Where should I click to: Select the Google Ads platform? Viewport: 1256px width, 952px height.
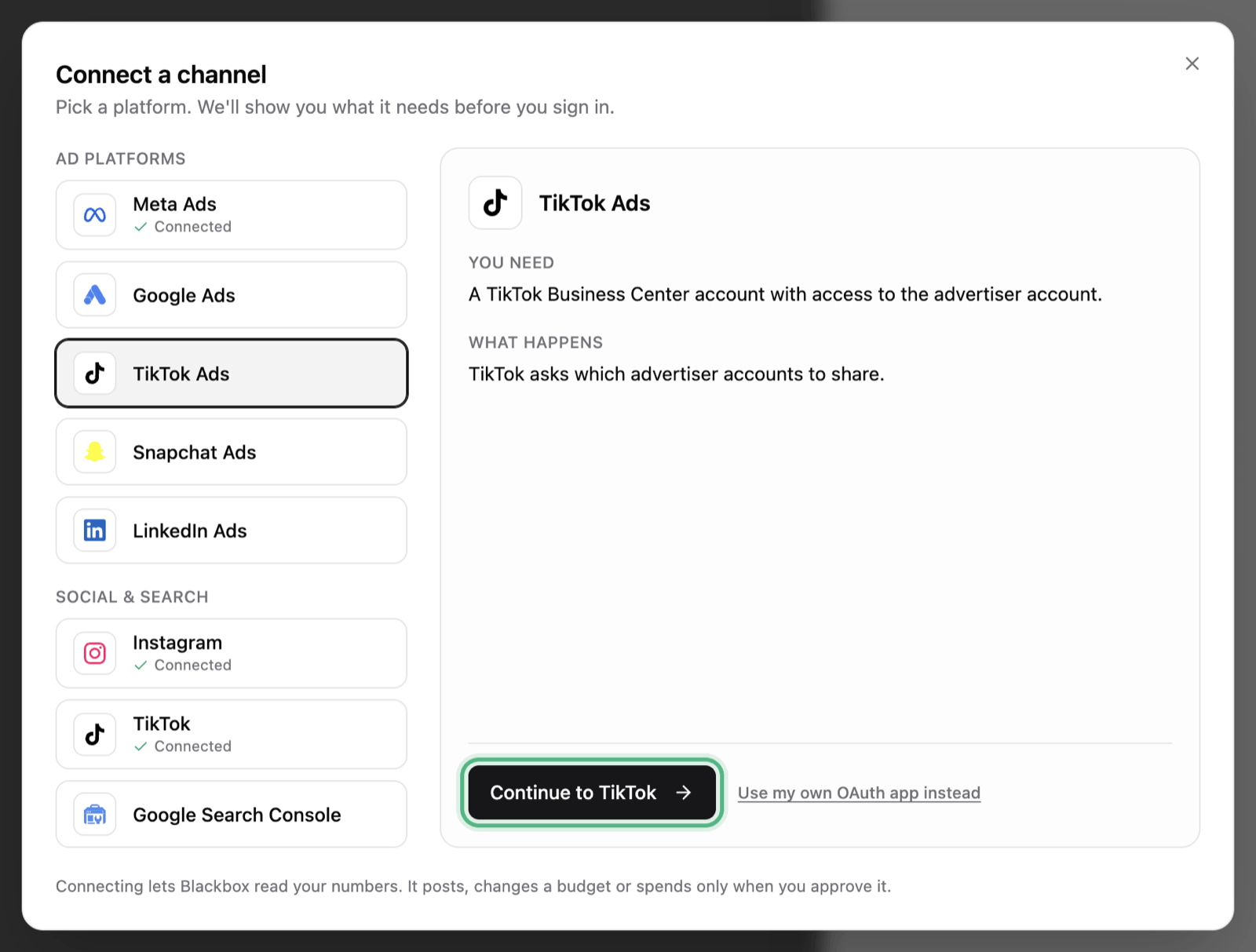[232, 295]
